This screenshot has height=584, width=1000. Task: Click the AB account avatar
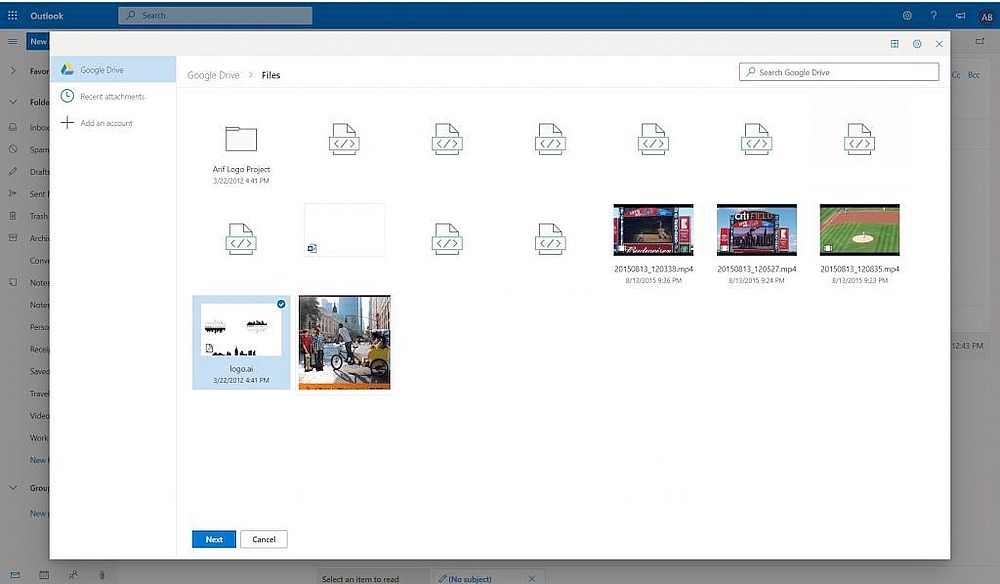pyautogui.click(x=986, y=16)
